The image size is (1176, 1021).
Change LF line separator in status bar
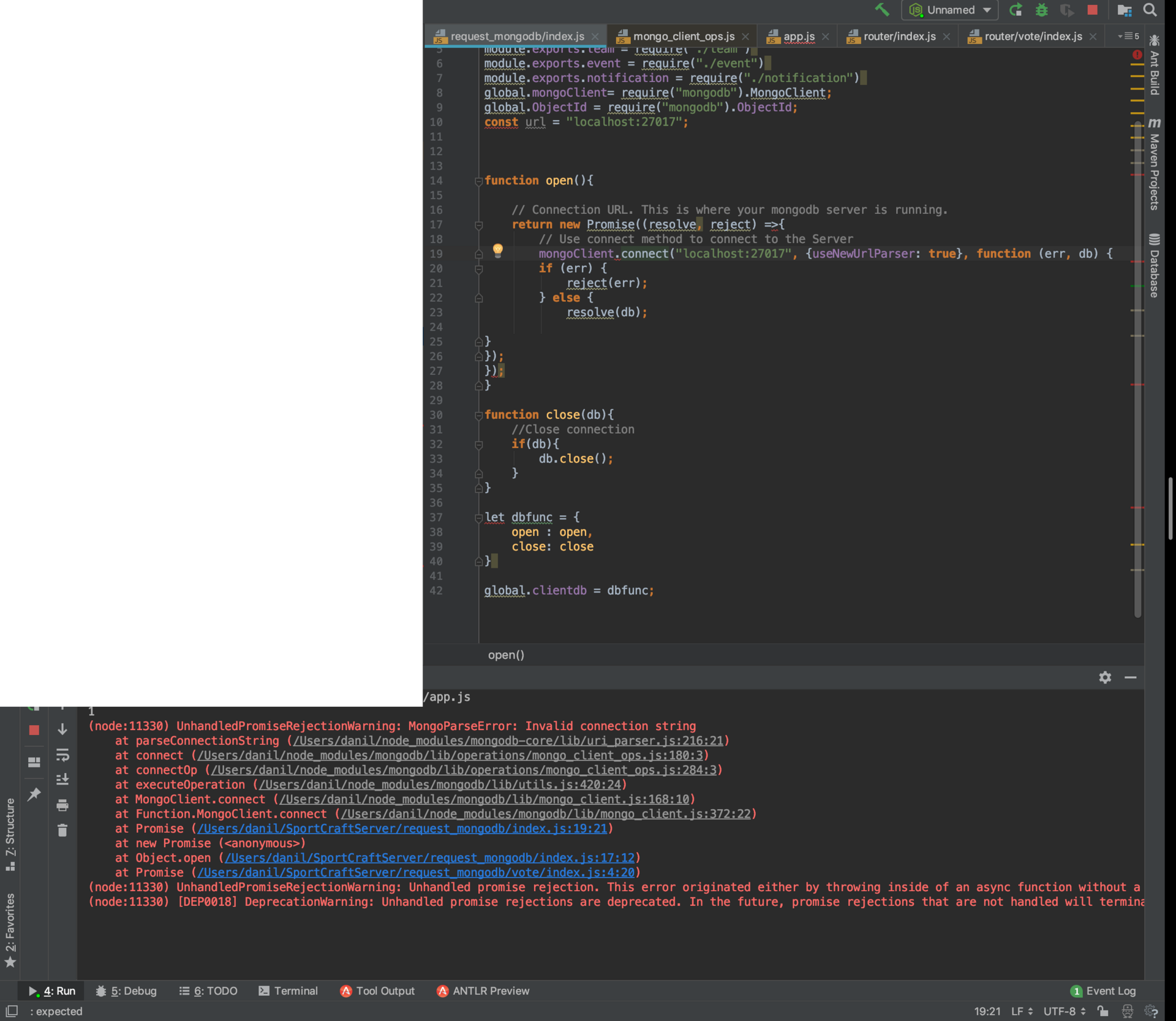coord(1022,1011)
